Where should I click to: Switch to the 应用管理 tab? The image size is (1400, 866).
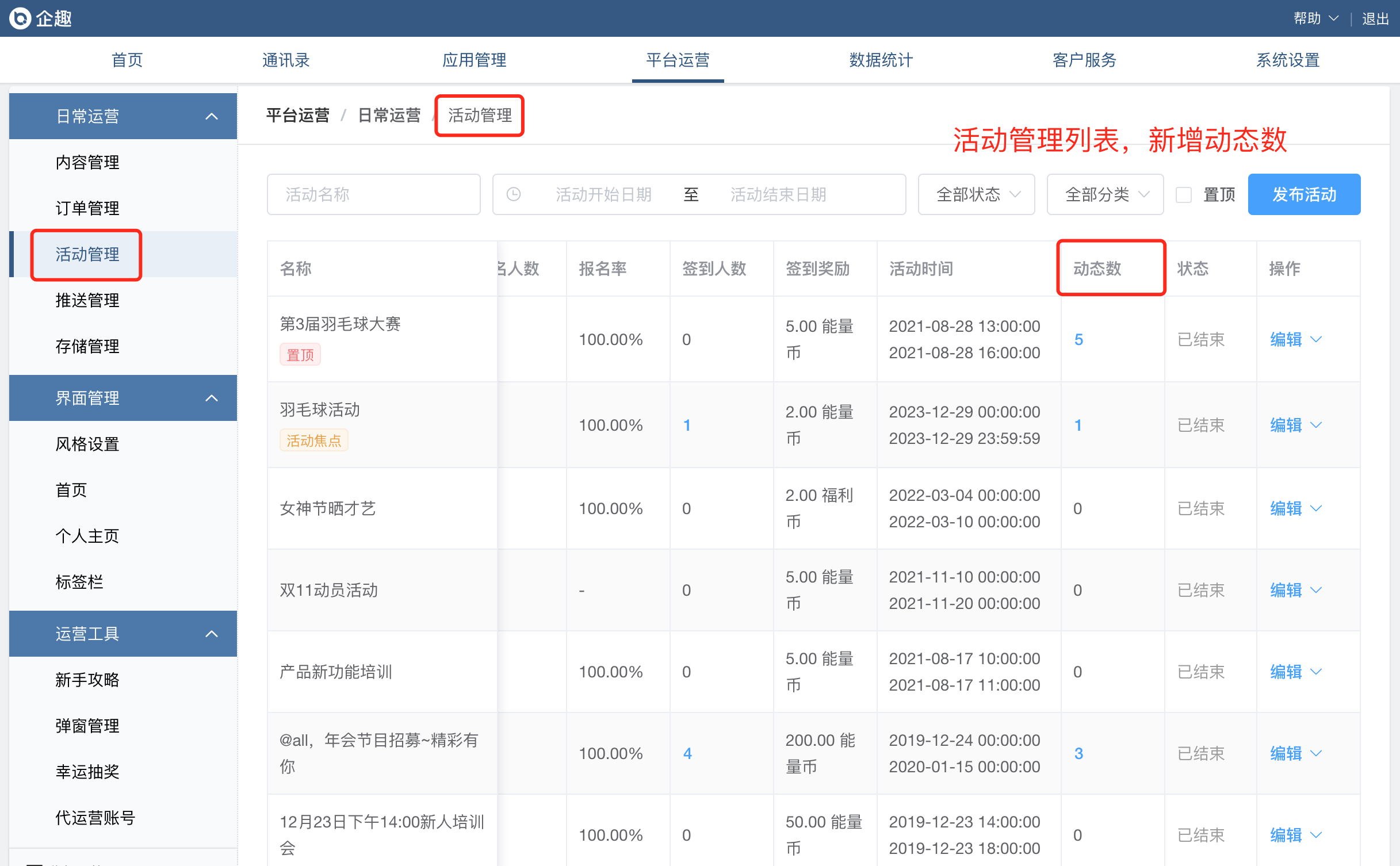[x=474, y=60]
